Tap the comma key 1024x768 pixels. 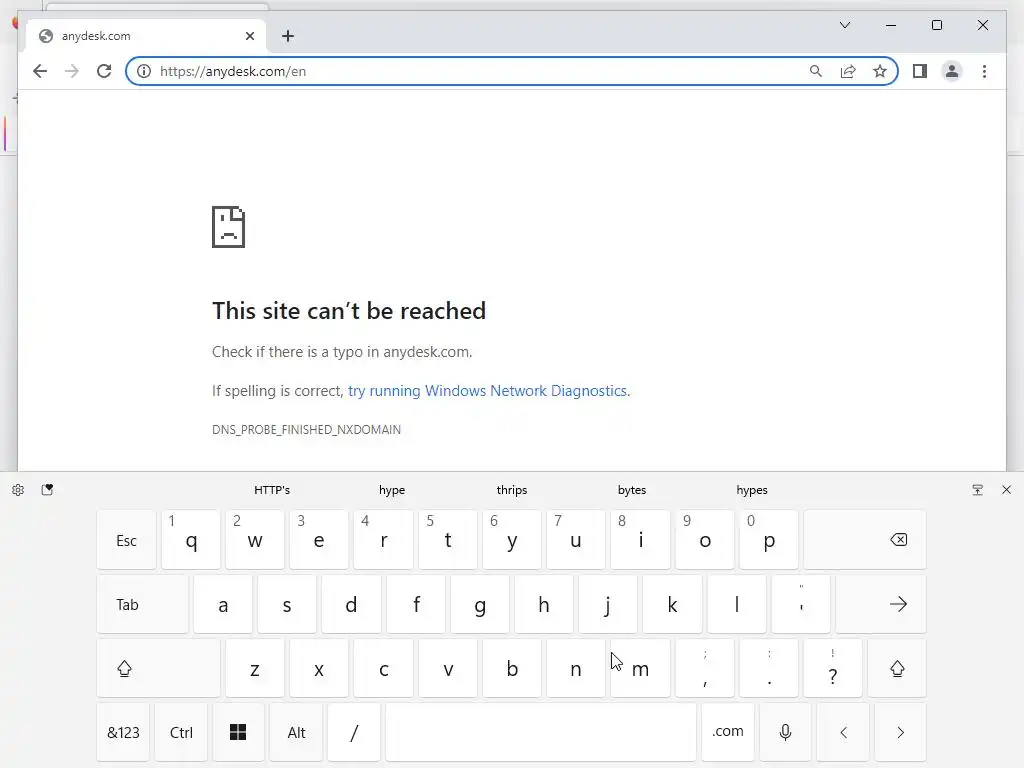705,668
